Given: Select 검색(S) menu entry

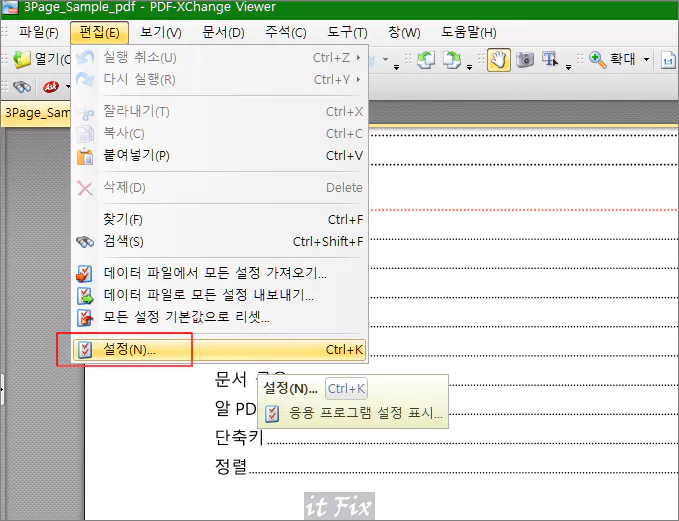Looking at the screenshot, I should [x=220, y=241].
